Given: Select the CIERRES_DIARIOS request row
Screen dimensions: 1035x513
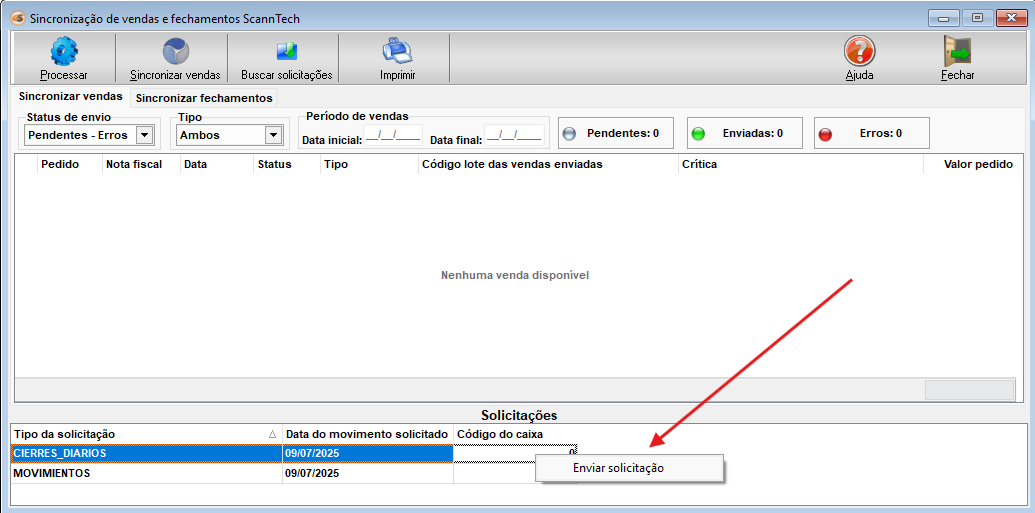Looking at the screenshot, I should click(x=146, y=453).
